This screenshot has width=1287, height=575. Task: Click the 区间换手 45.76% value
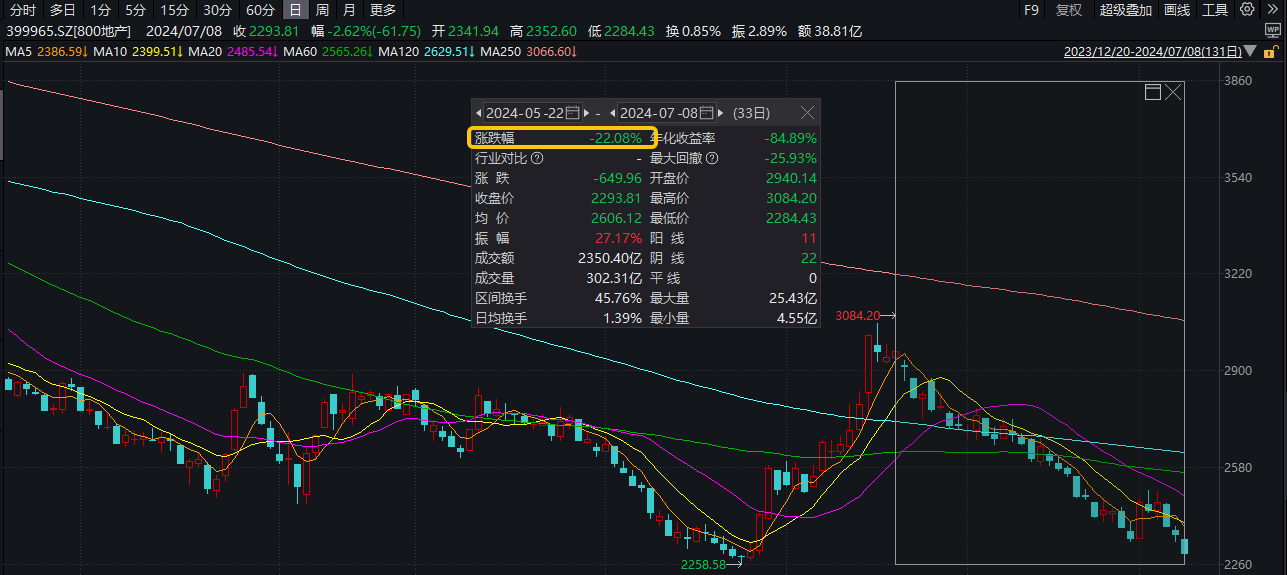(619, 298)
